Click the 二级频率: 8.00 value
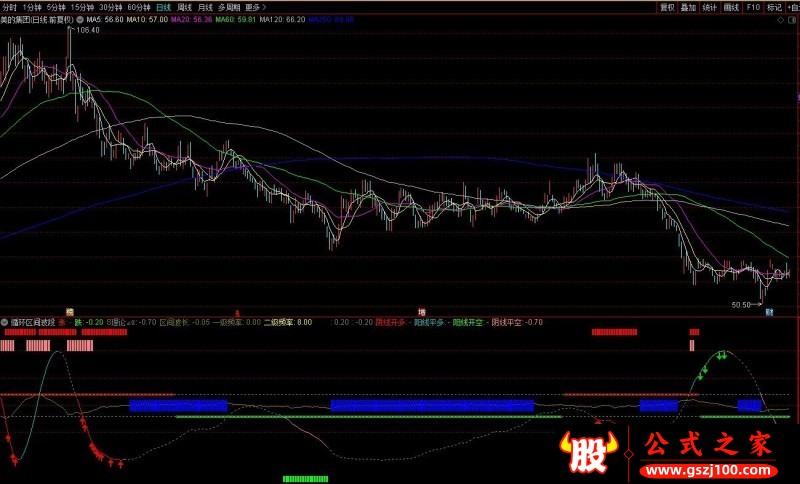Viewport: 800px width, 484px height. [287, 322]
